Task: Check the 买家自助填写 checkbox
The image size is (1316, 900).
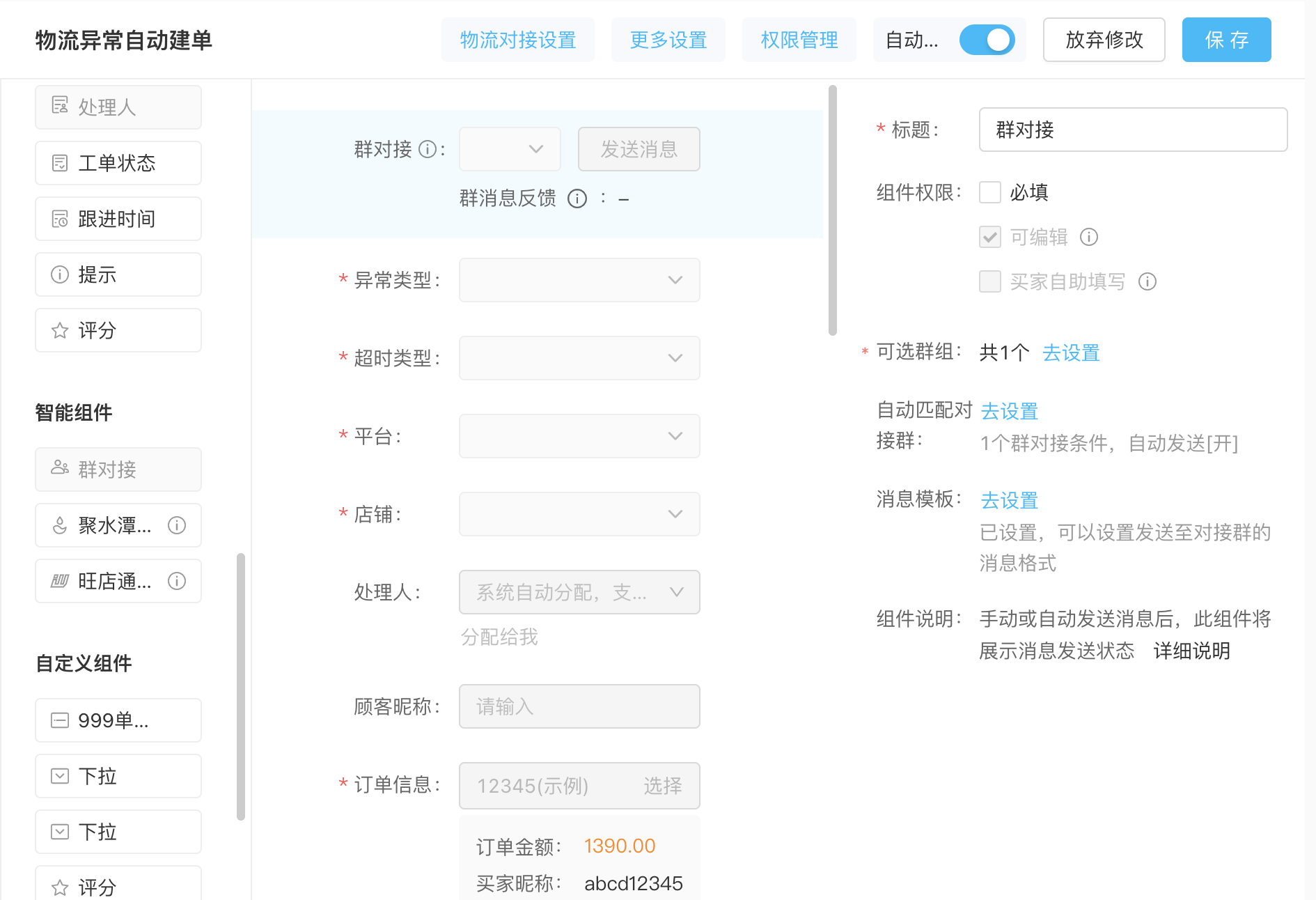Action: tap(990, 281)
